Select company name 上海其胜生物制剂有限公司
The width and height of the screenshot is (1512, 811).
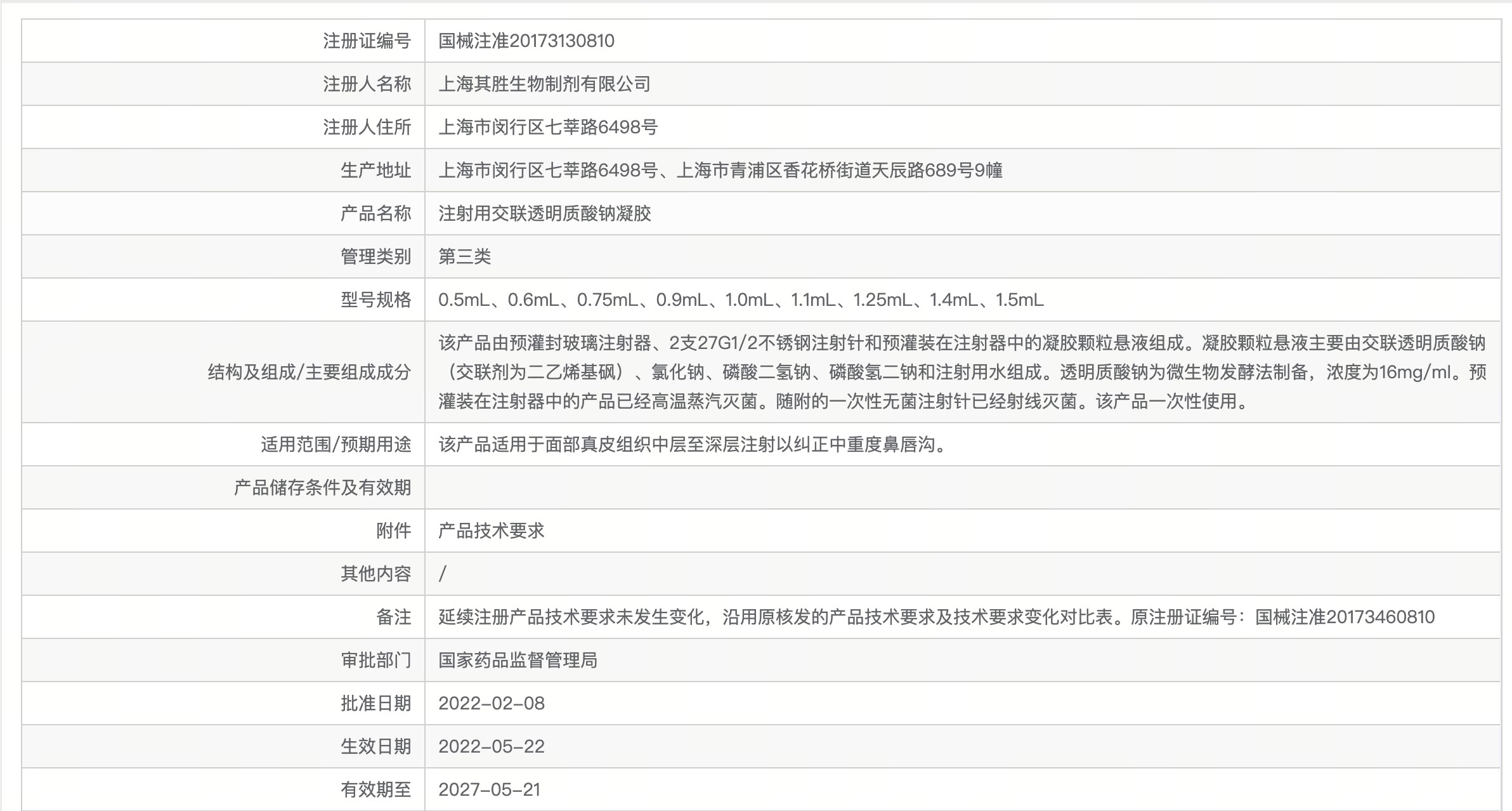tap(544, 84)
